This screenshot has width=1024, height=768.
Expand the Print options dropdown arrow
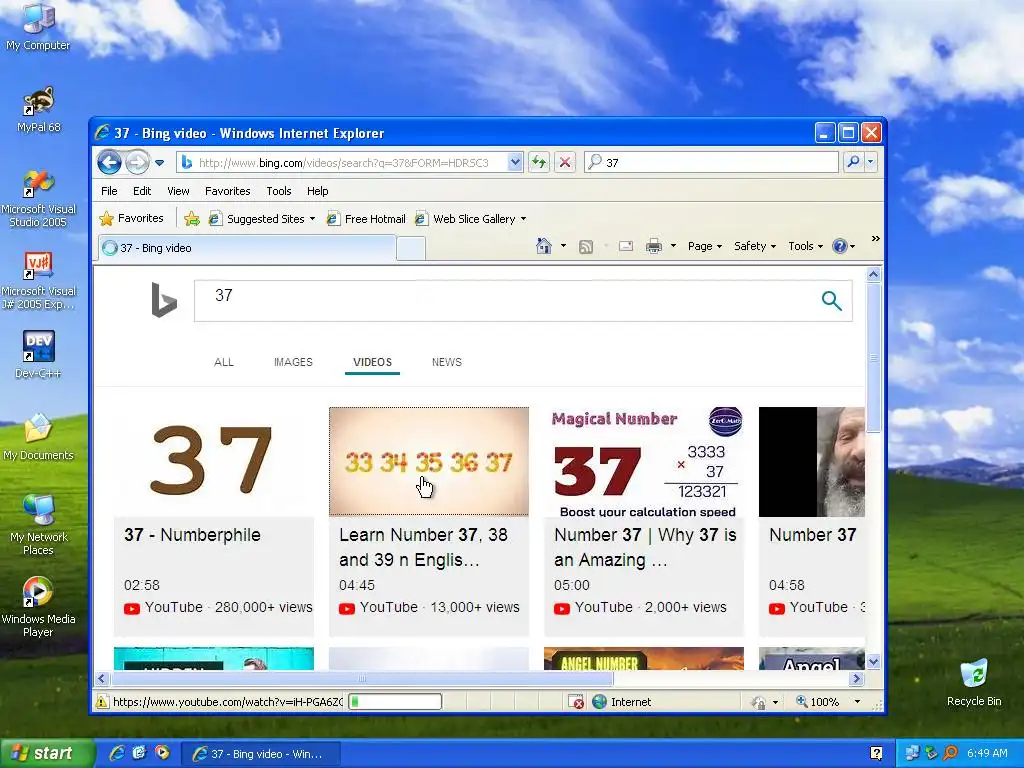pyautogui.click(x=673, y=246)
